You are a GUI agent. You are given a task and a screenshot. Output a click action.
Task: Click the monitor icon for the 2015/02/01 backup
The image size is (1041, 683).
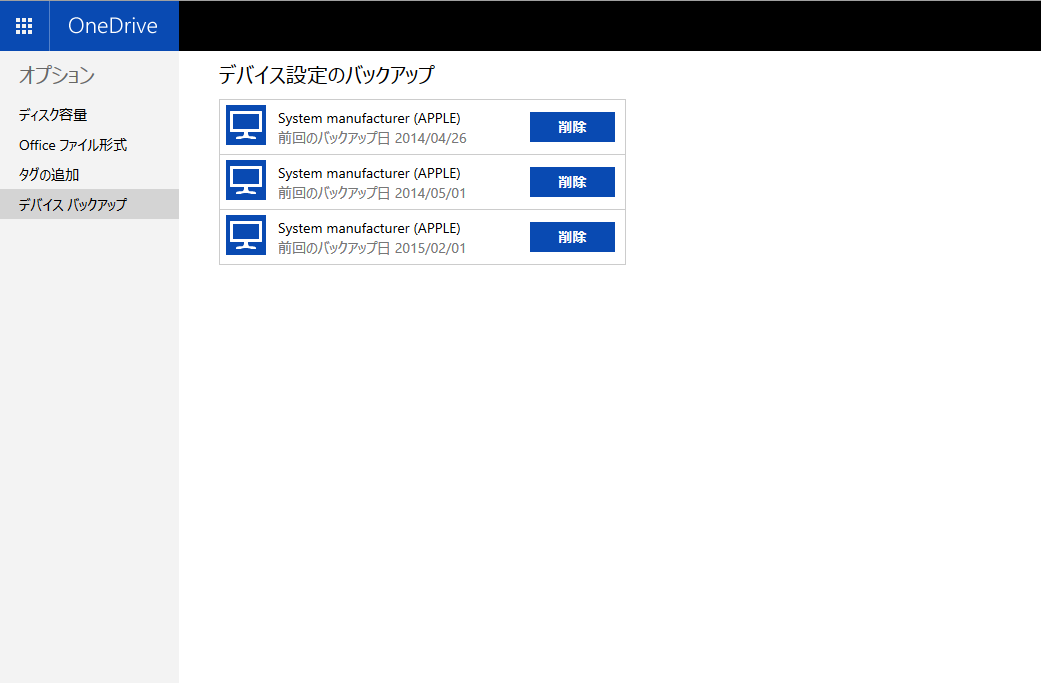[245, 236]
